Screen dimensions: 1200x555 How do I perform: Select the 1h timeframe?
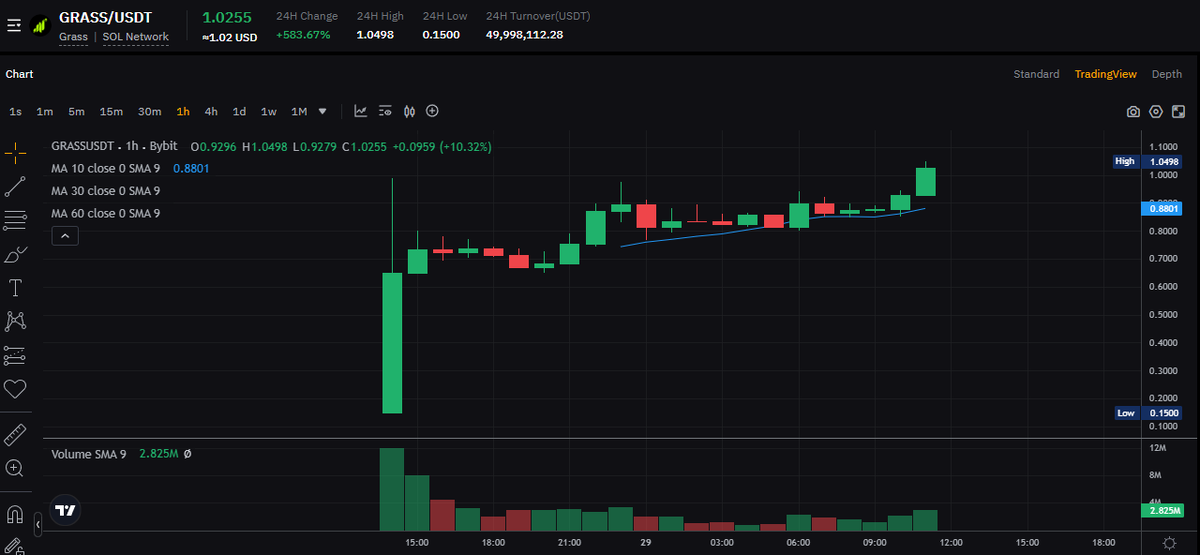pos(183,111)
